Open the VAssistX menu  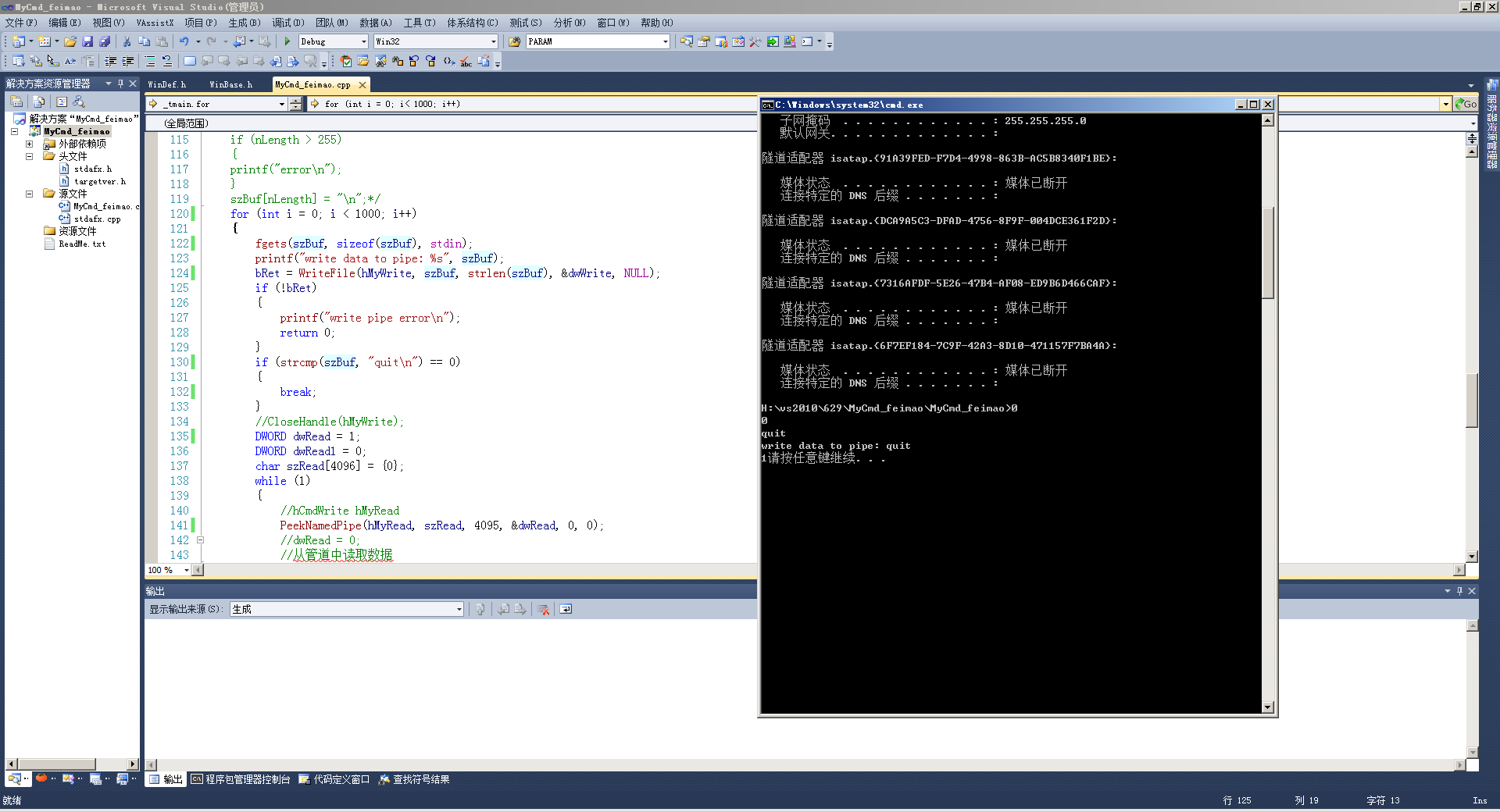click(155, 23)
